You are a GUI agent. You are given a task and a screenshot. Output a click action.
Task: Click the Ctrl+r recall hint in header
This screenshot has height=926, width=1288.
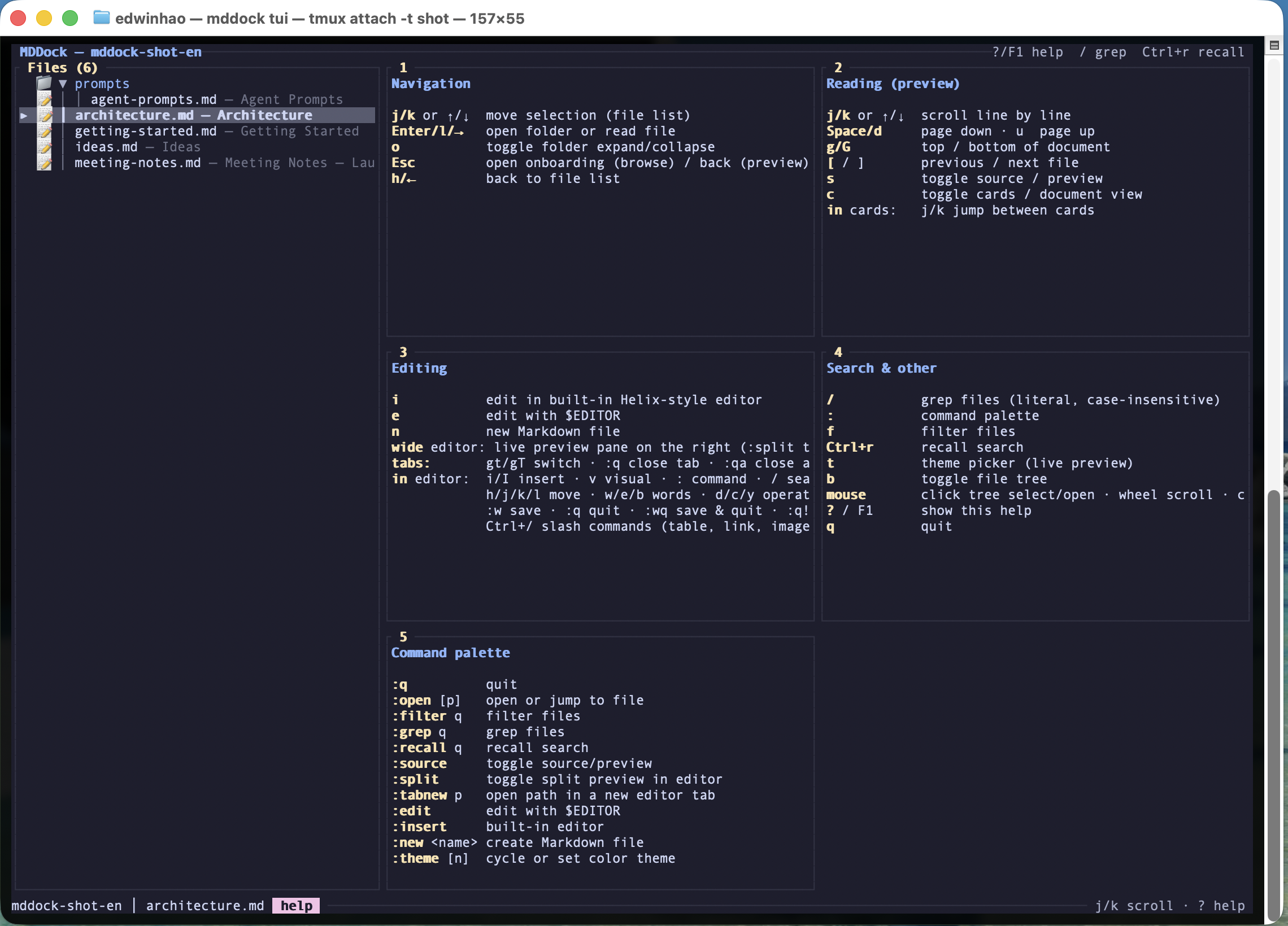pos(1193,53)
